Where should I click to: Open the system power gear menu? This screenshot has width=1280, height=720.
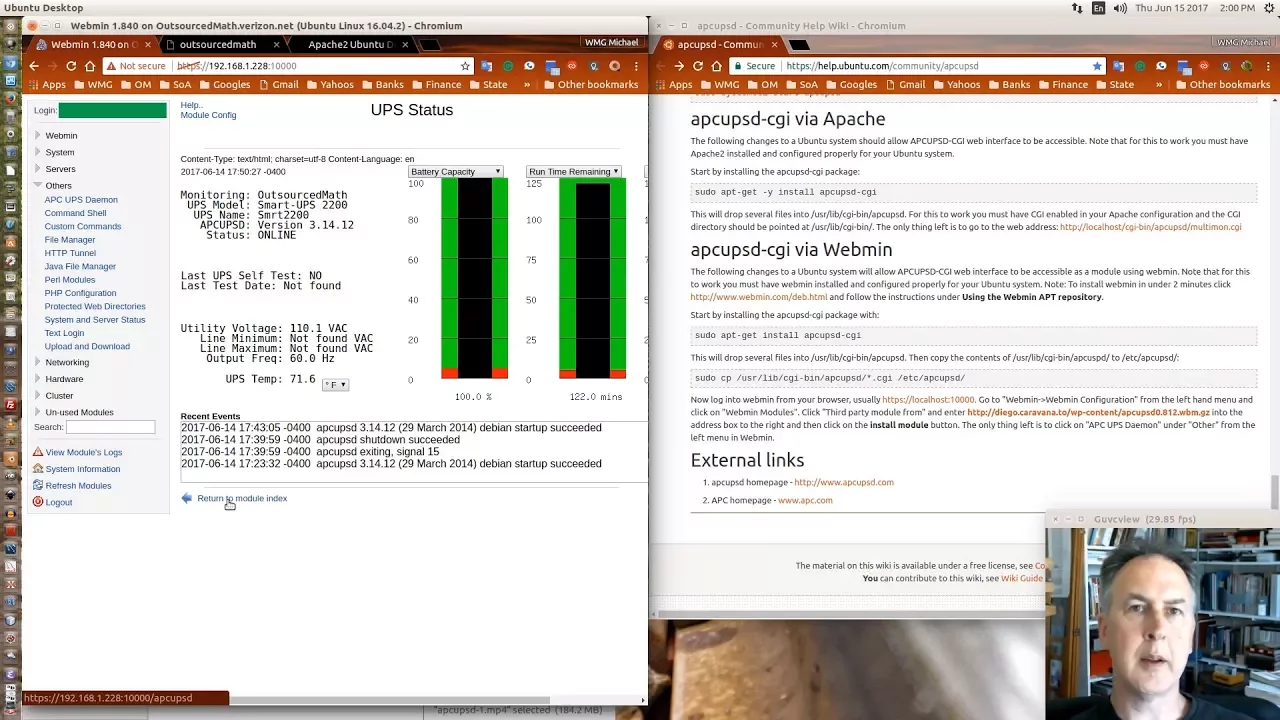(x=1269, y=8)
